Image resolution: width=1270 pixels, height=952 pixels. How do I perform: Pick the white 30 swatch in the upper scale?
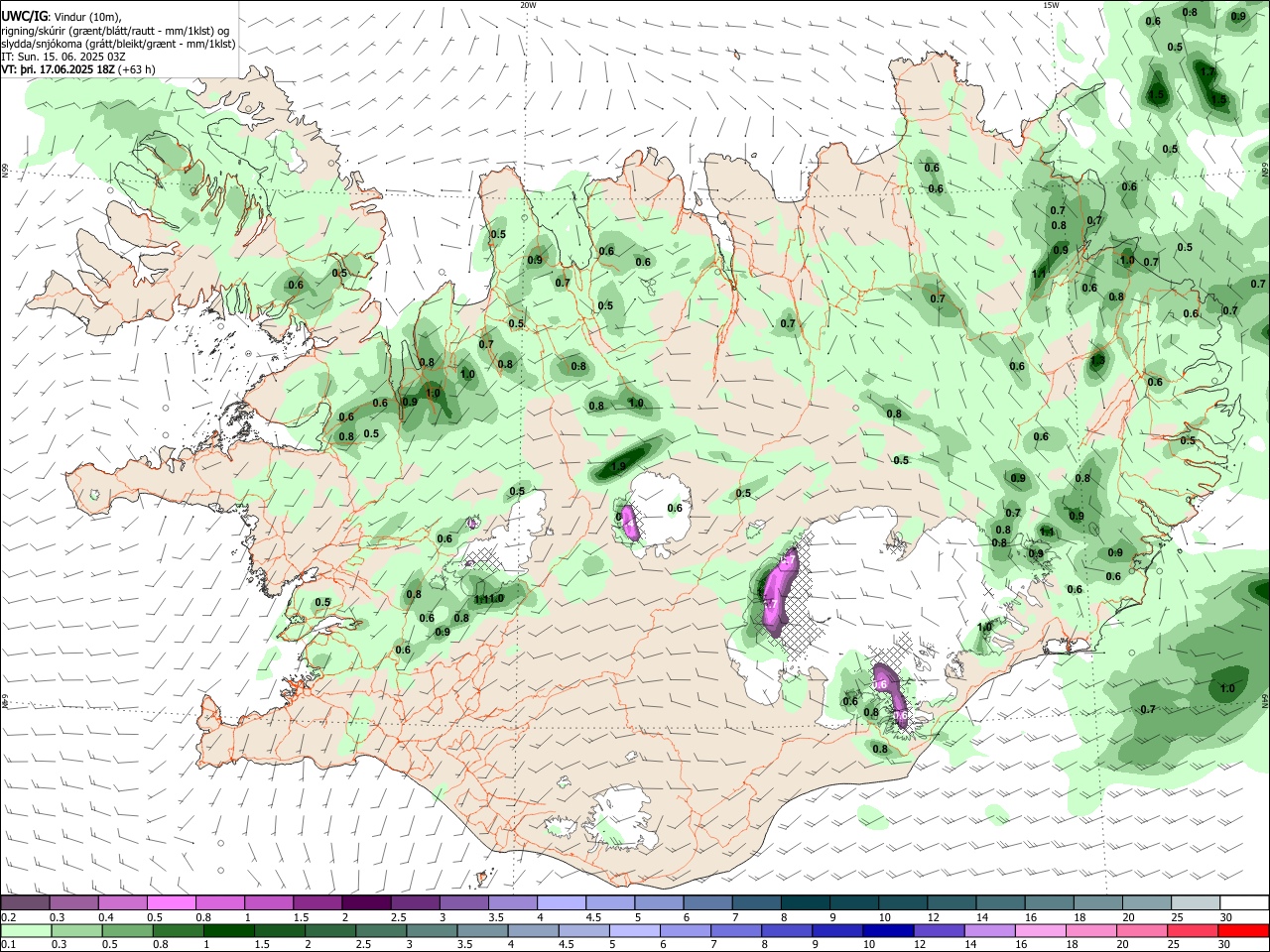tap(1244, 903)
